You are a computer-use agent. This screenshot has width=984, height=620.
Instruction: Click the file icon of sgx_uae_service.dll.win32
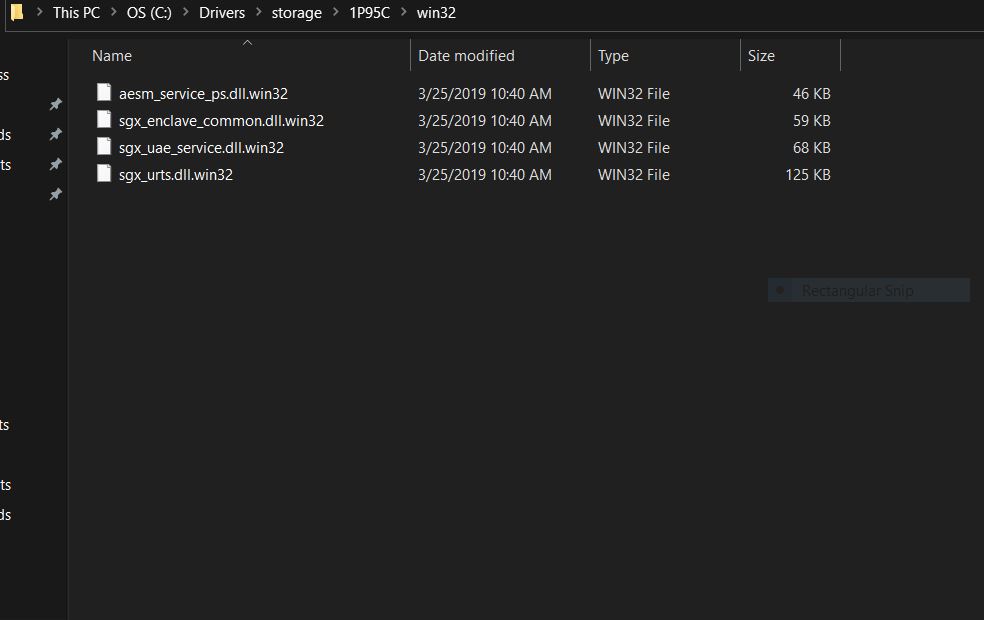(104, 146)
